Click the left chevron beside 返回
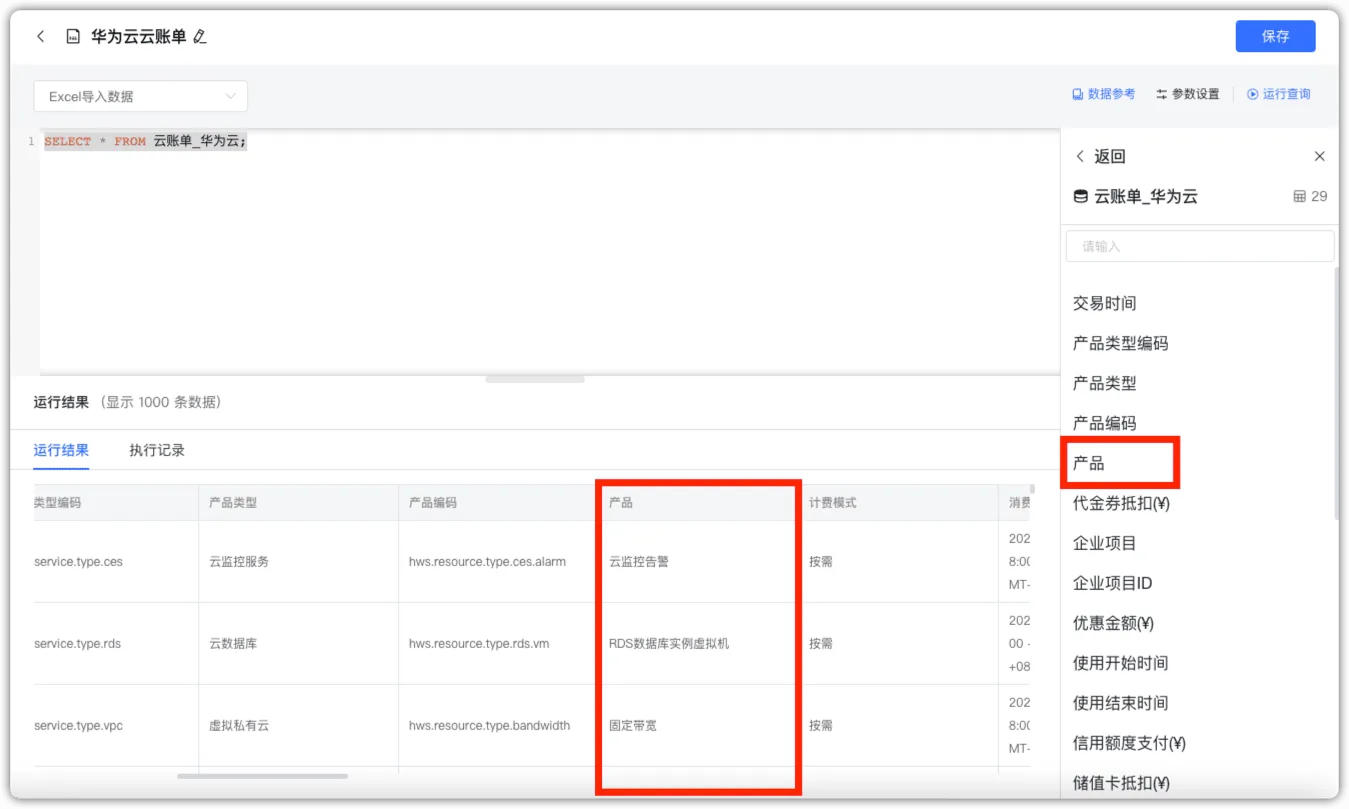Screen dimensions: 1349x809 tap(1080, 157)
